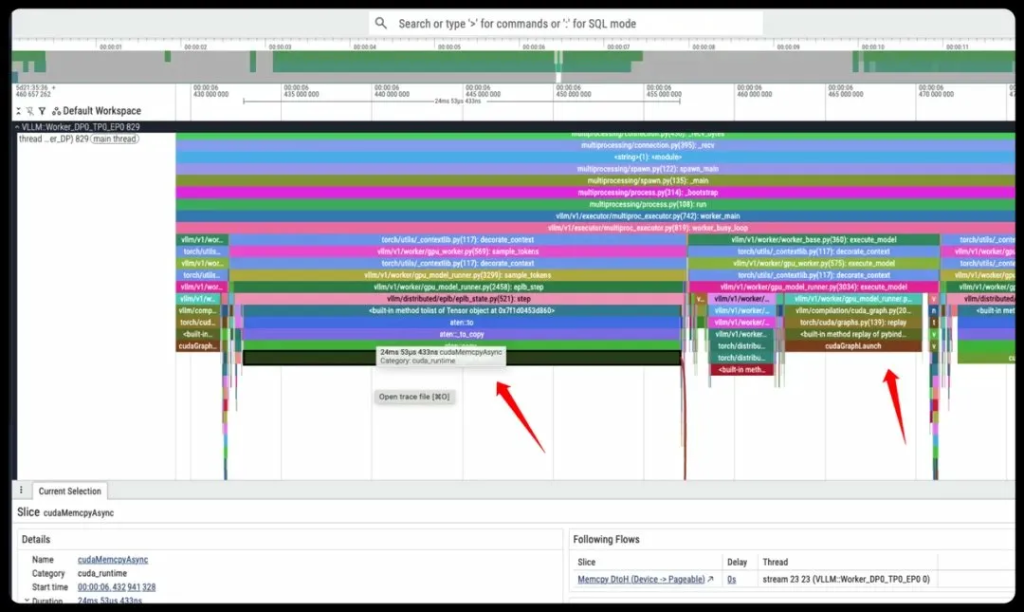Click the main thread chip on the track
1024x612 pixels.
tap(115, 139)
